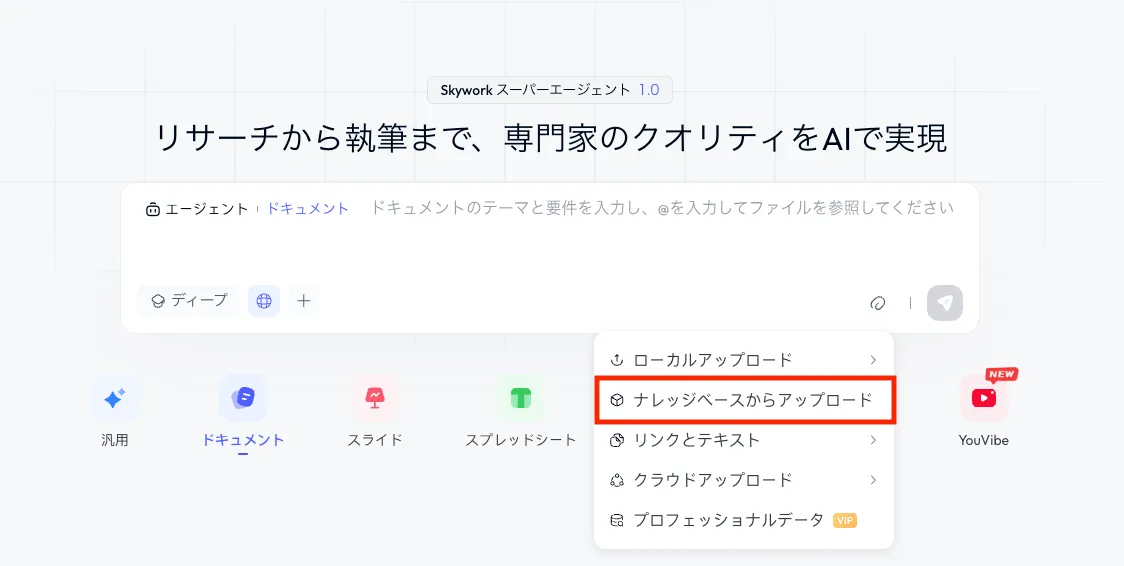Click the blue ドキュメント tag link

pos(307,209)
